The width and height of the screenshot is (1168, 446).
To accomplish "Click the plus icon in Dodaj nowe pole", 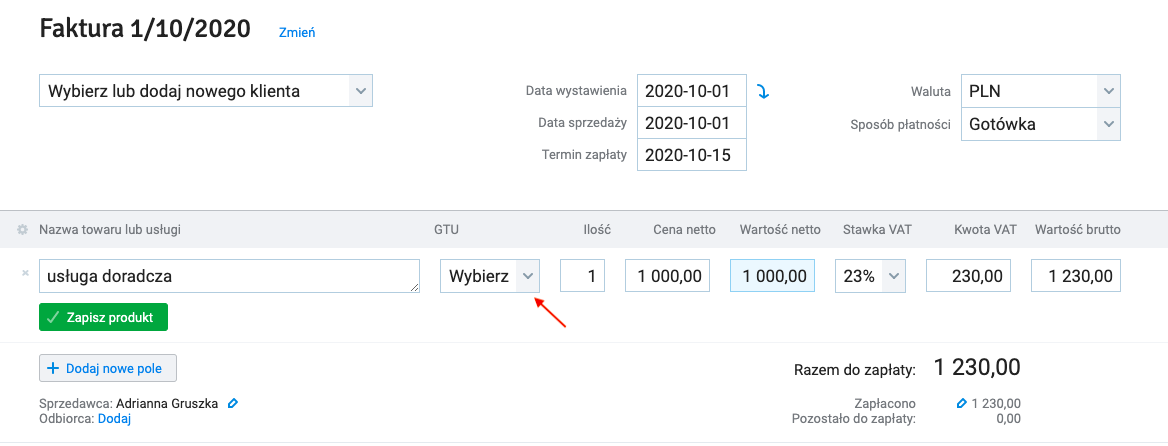I will click(53, 368).
